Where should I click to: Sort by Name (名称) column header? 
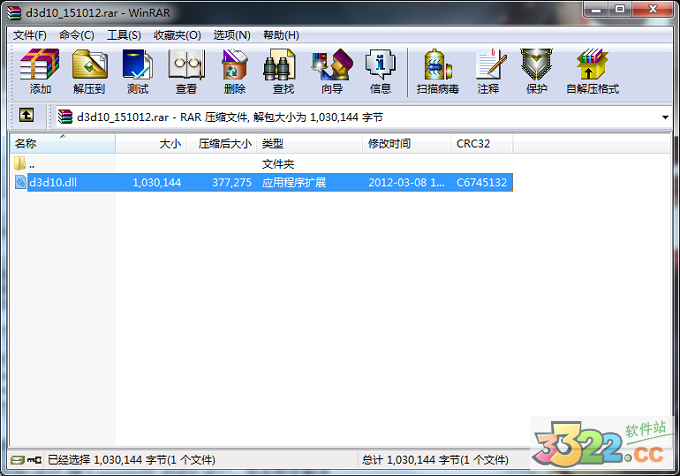pos(63,143)
